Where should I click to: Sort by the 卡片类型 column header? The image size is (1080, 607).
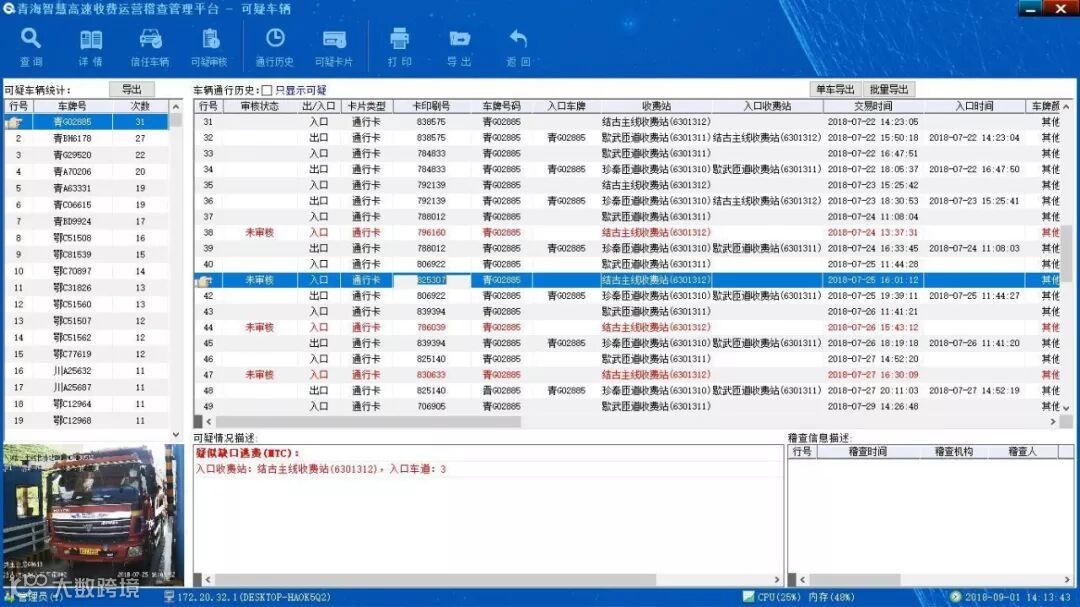pos(366,106)
